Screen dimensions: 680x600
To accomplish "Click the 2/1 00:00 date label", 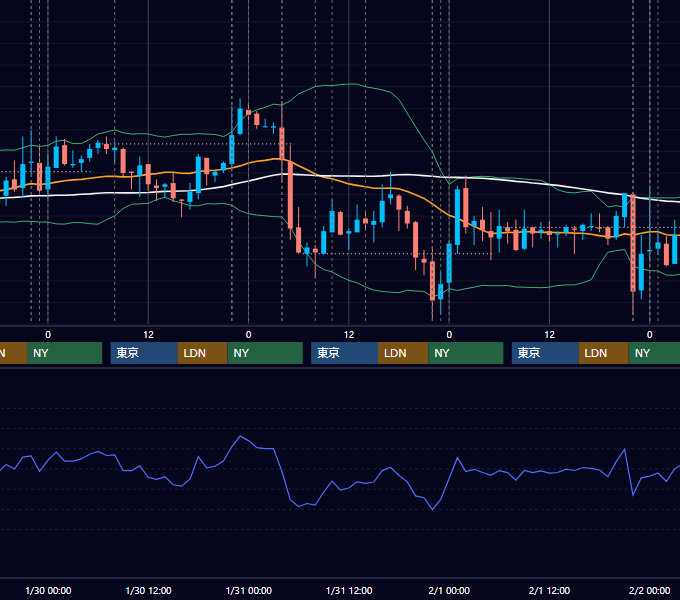I will [449, 590].
